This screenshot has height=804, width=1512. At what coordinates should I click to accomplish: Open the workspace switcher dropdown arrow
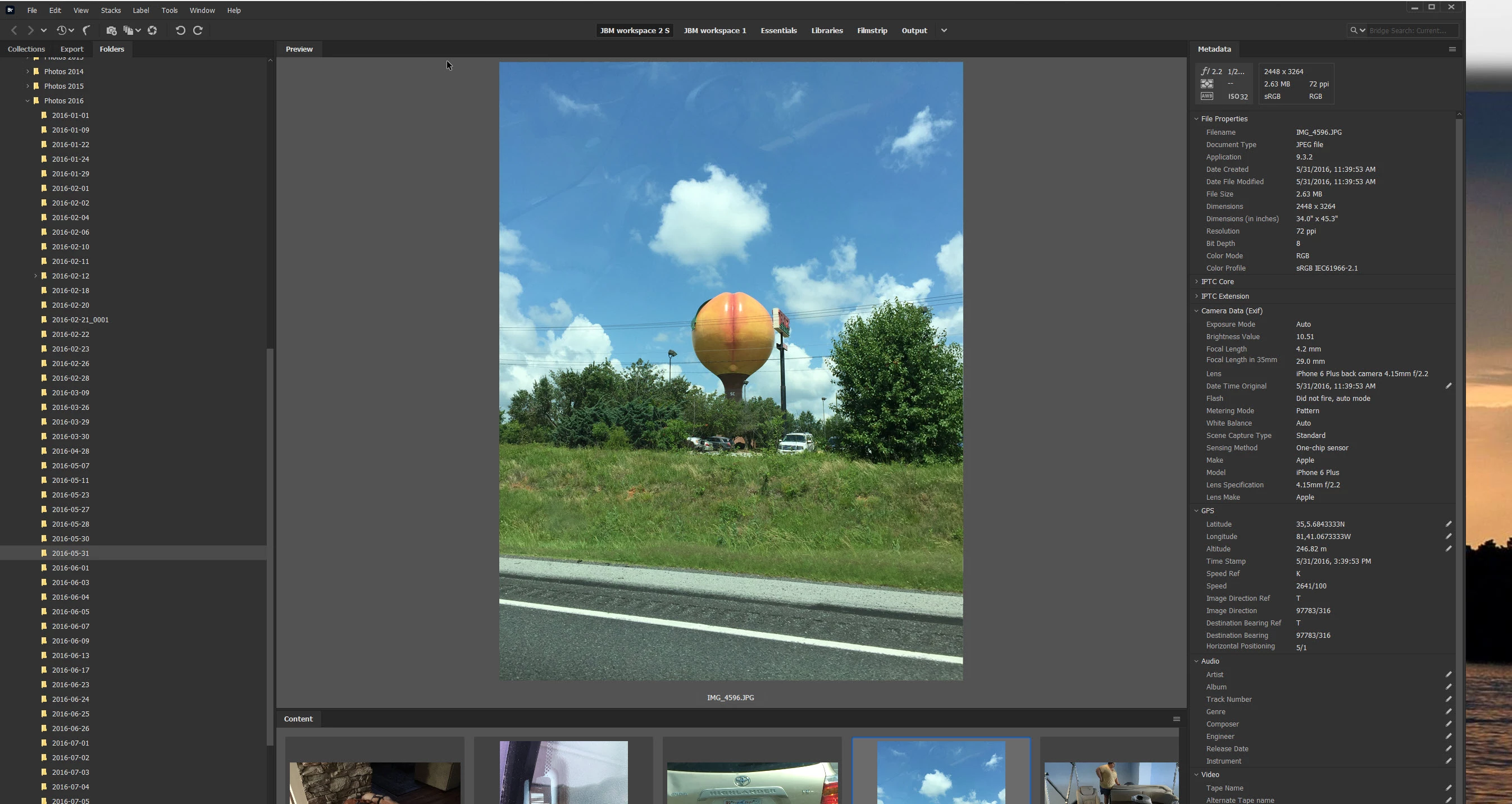pyautogui.click(x=944, y=30)
